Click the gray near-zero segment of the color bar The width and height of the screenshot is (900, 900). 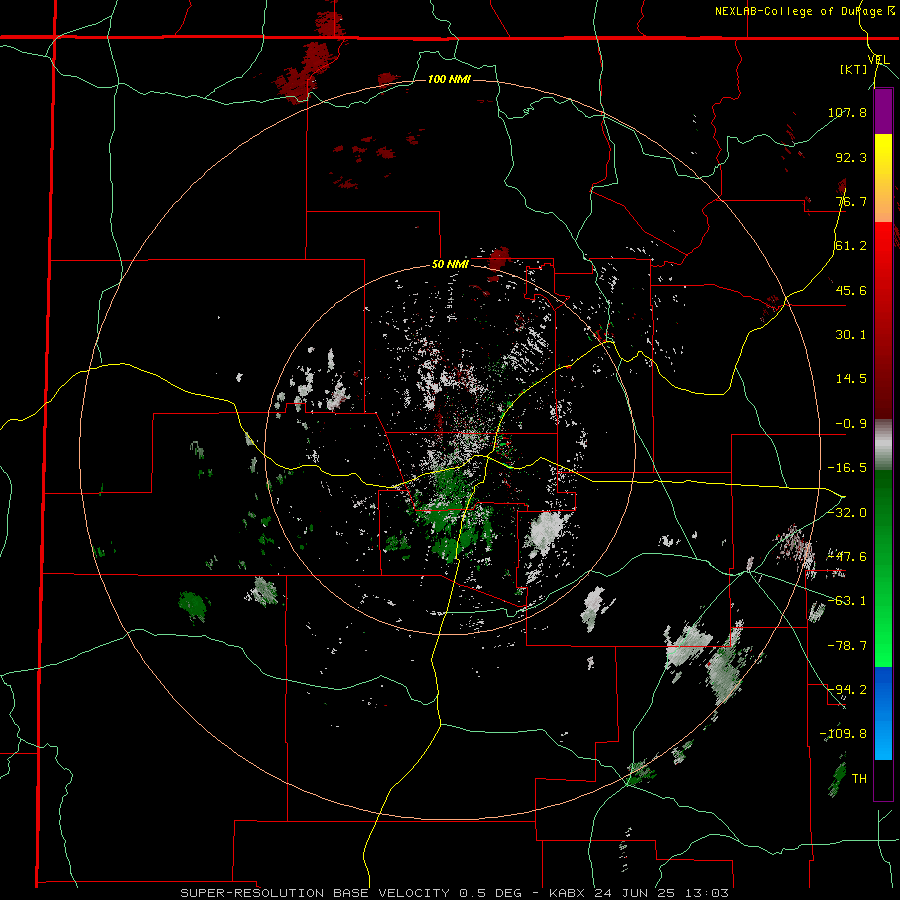coord(883,445)
